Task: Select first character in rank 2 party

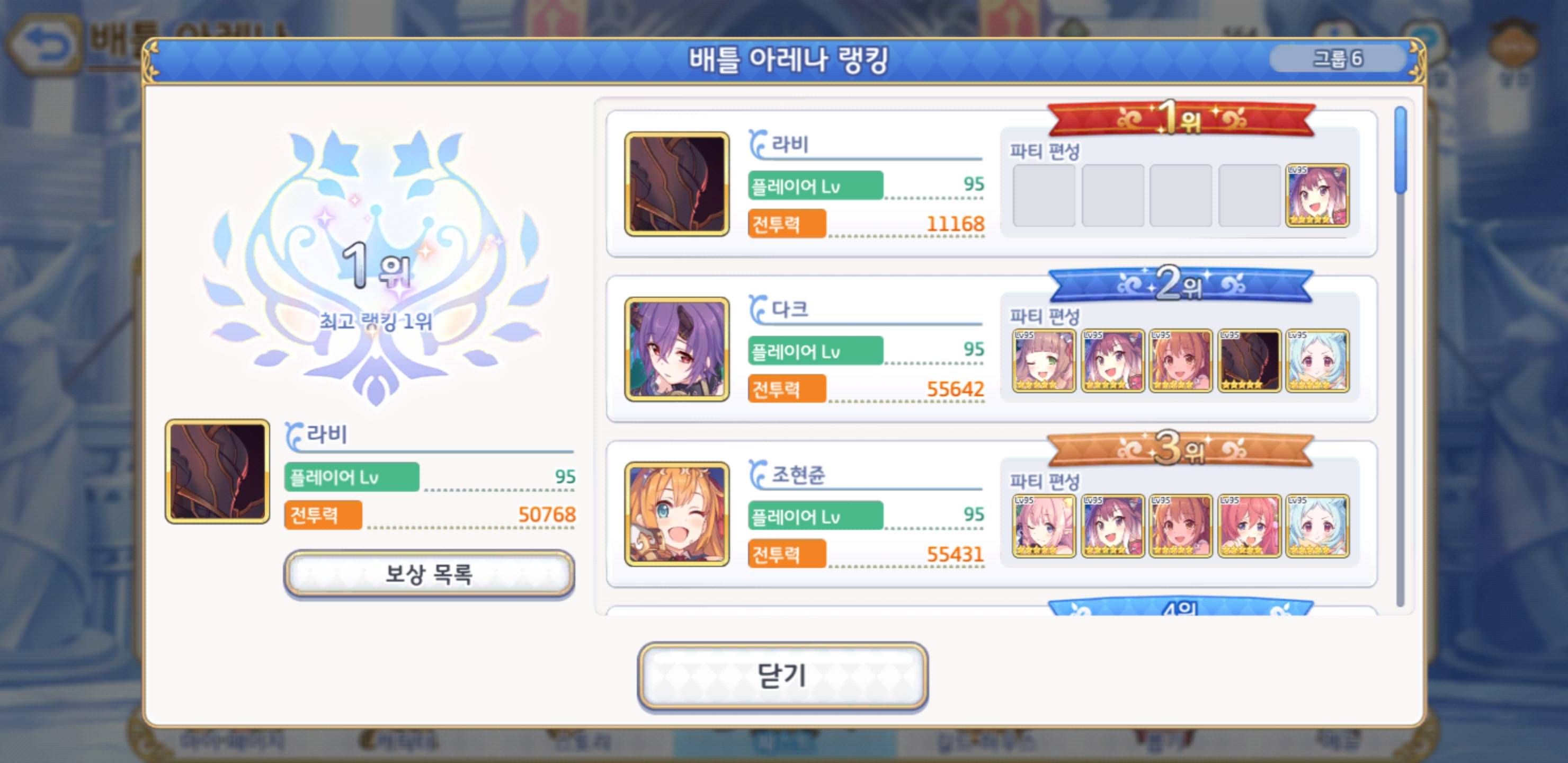Action: [x=1044, y=361]
